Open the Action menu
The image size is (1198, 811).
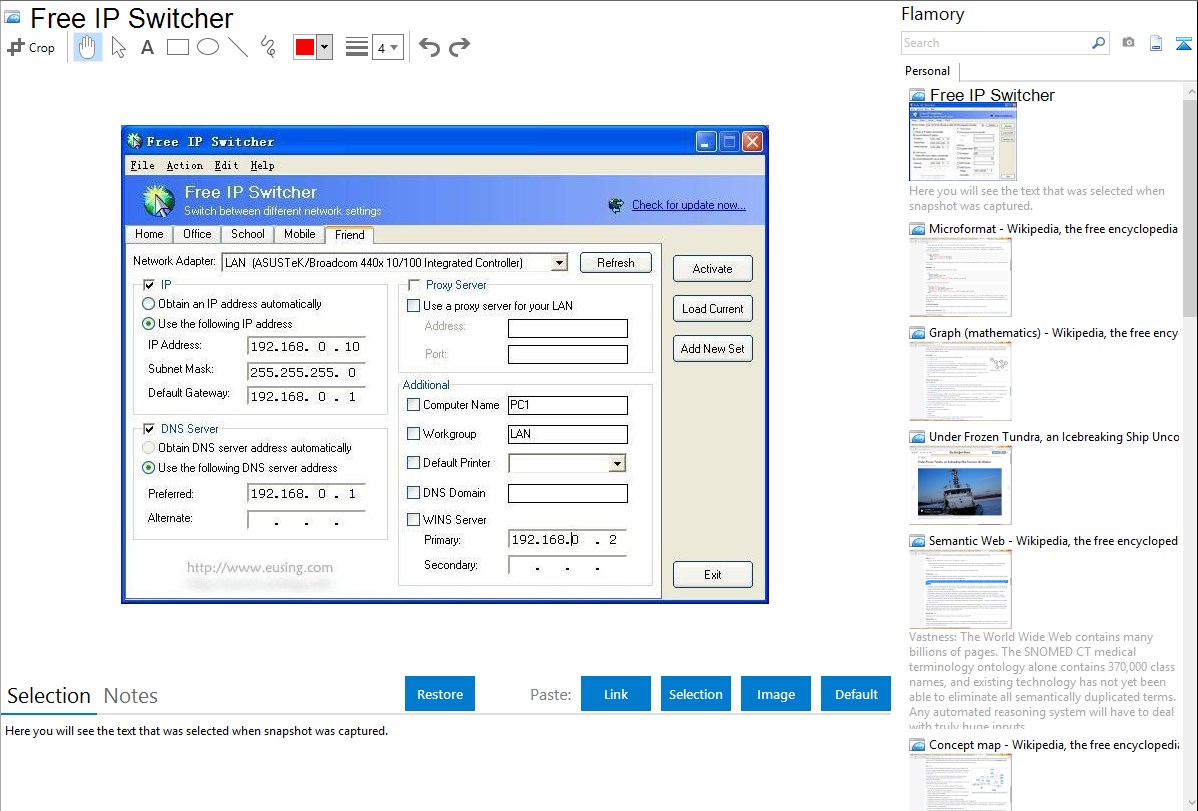[185, 165]
